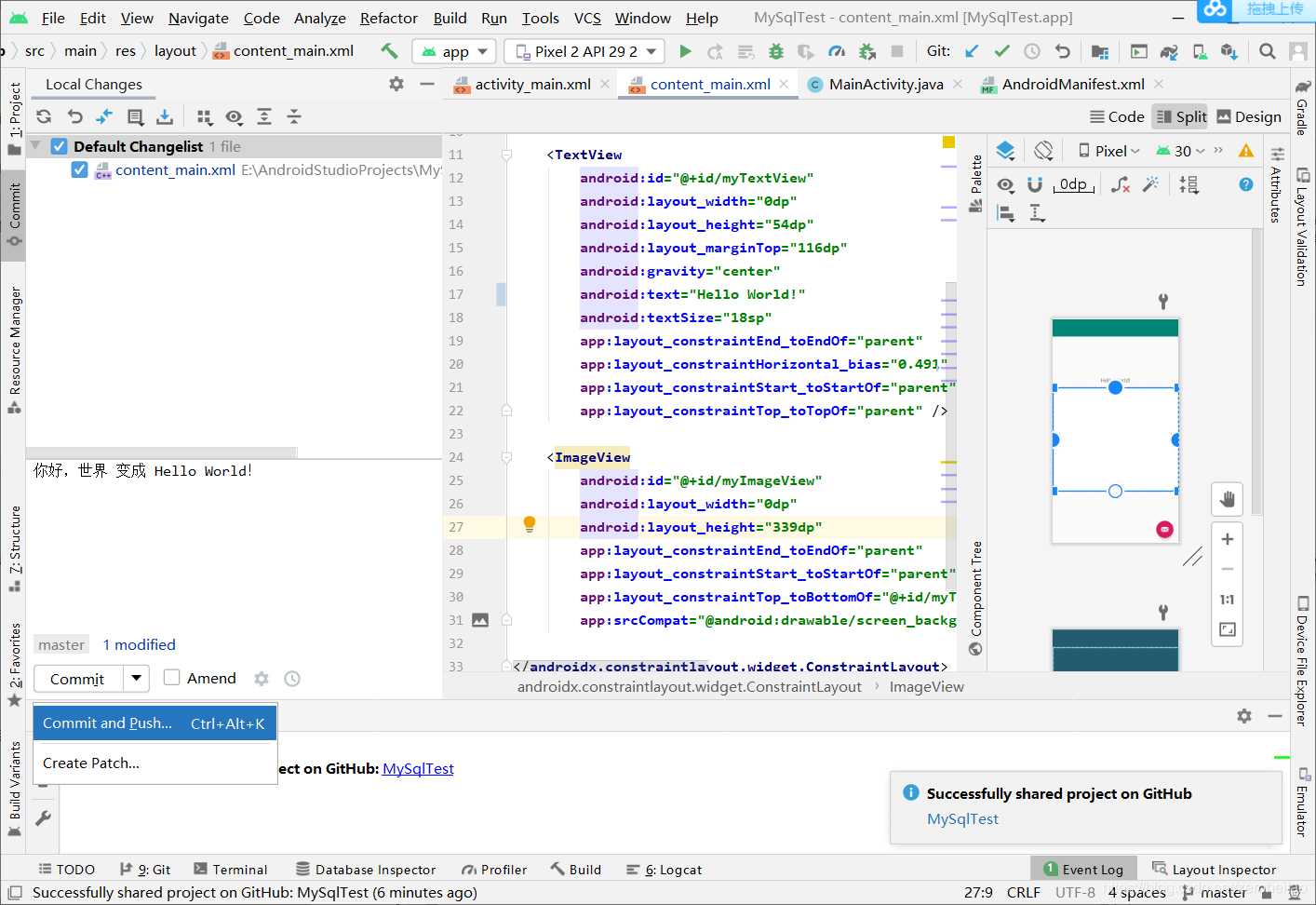Expand the Commit button dropdown arrow
1316x905 pixels.
pyautogui.click(x=135, y=678)
